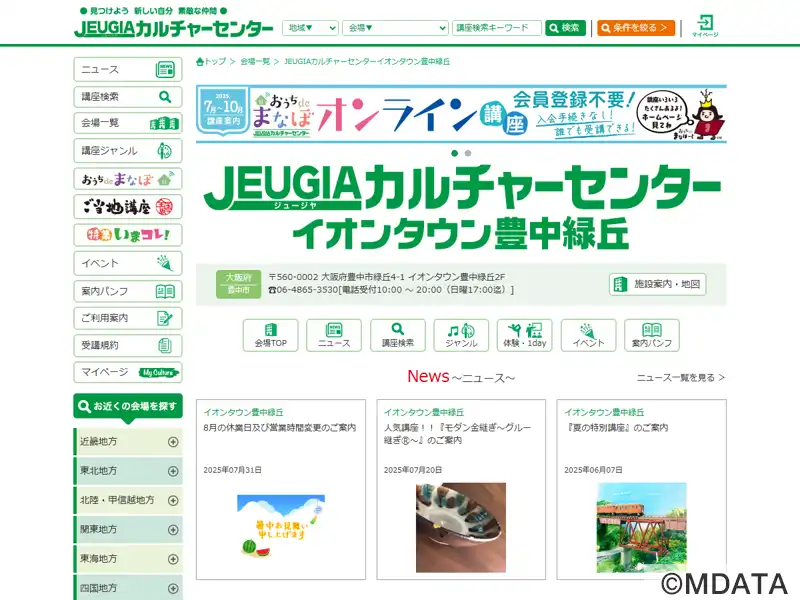Open the 夏の特別講座 news title

616,428
